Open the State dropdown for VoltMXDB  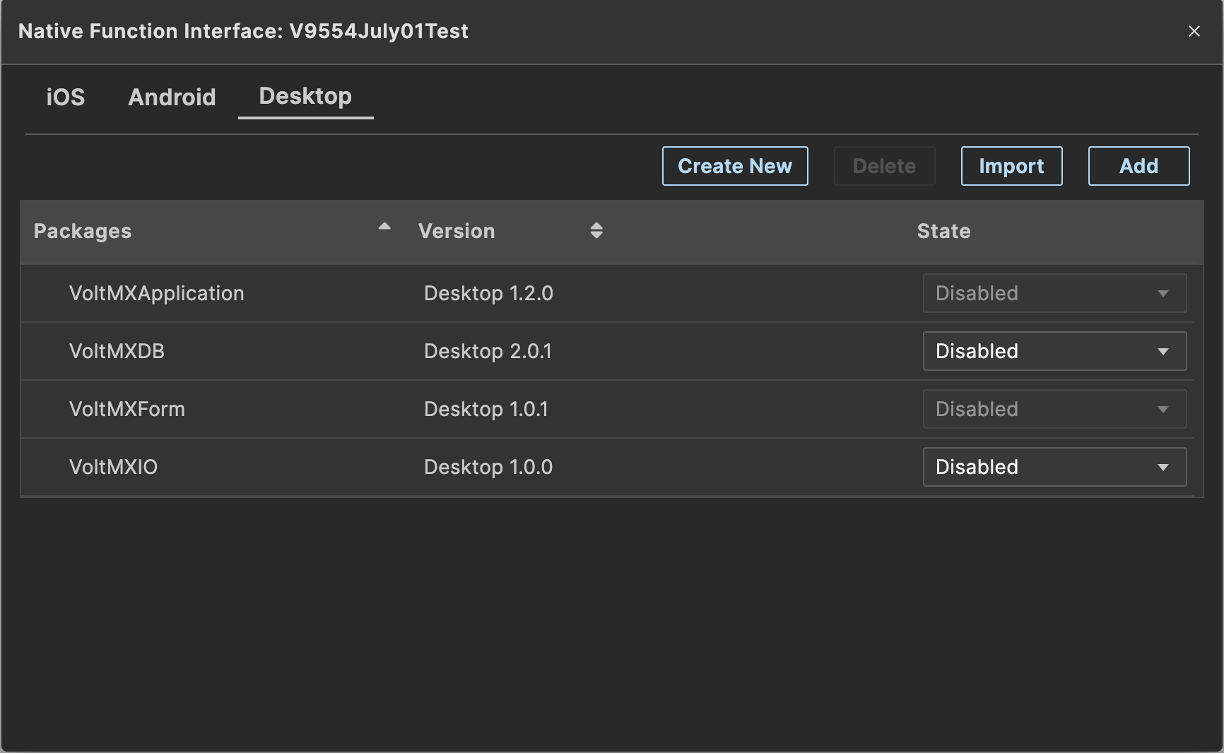click(x=1054, y=351)
